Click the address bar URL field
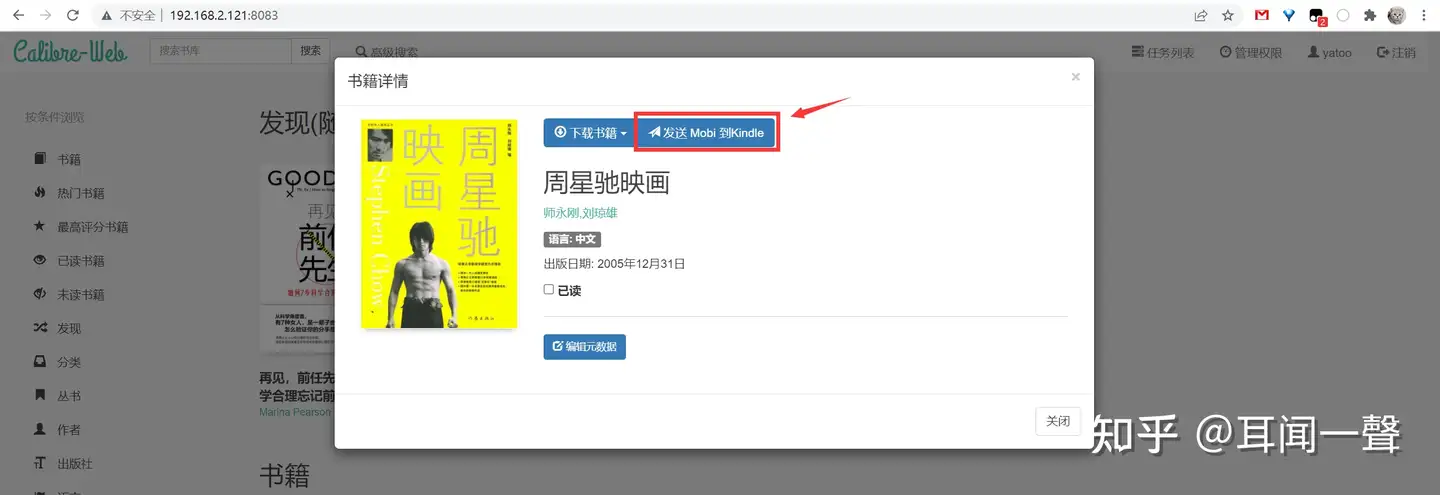The image size is (1440, 495). (x=640, y=16)
